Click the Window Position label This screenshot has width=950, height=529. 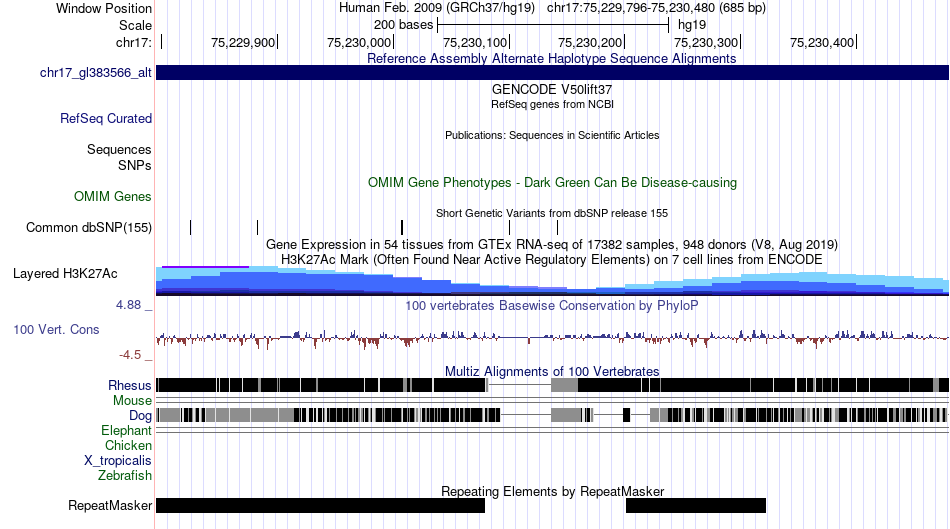[104, 8]
